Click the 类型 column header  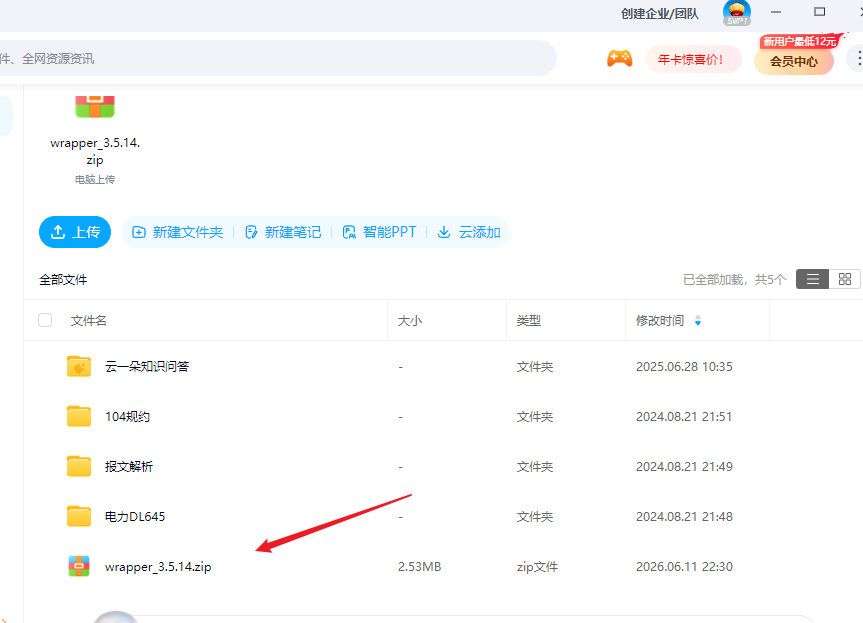click(x=529, y=320)
